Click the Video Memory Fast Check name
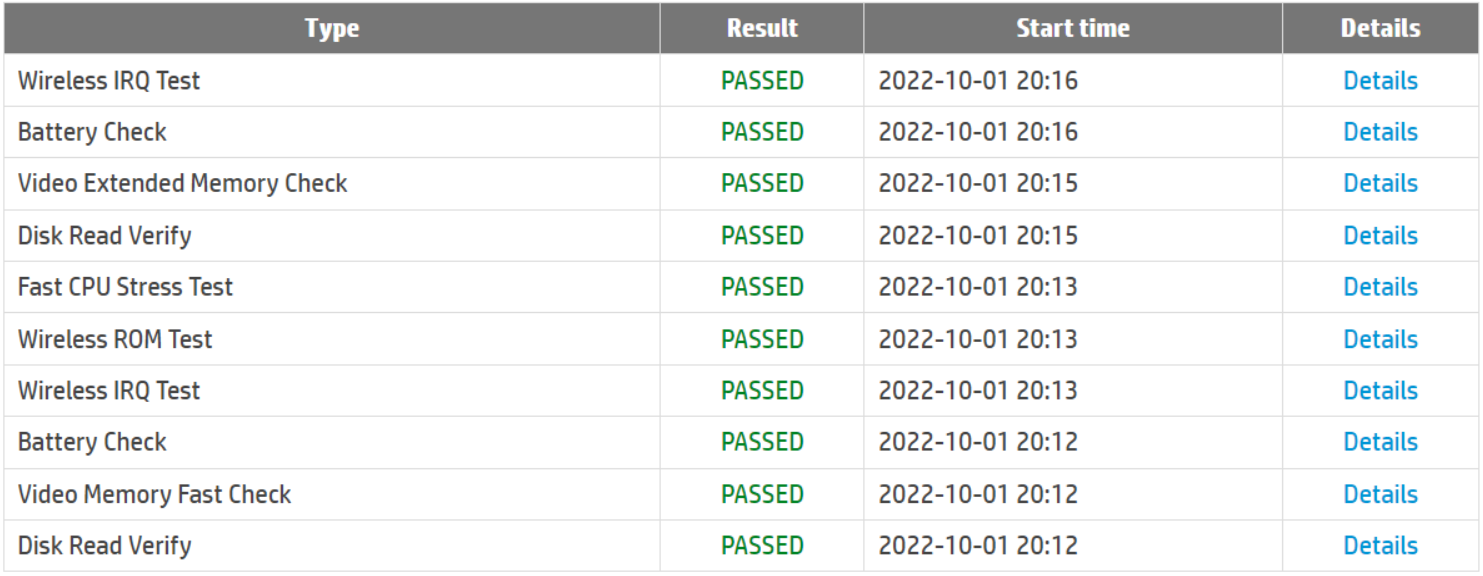Image resolution: width=1483 pixels, height=576 pixels. [154, 494]
